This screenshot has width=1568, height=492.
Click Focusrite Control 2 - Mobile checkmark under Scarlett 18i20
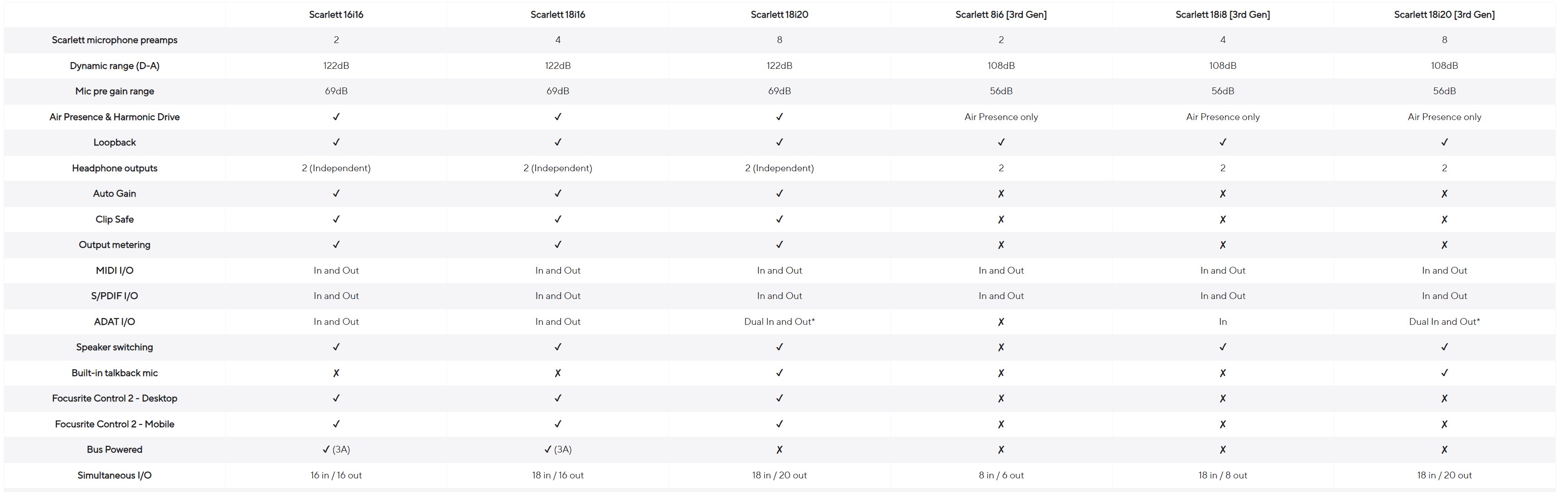point(779,424)
